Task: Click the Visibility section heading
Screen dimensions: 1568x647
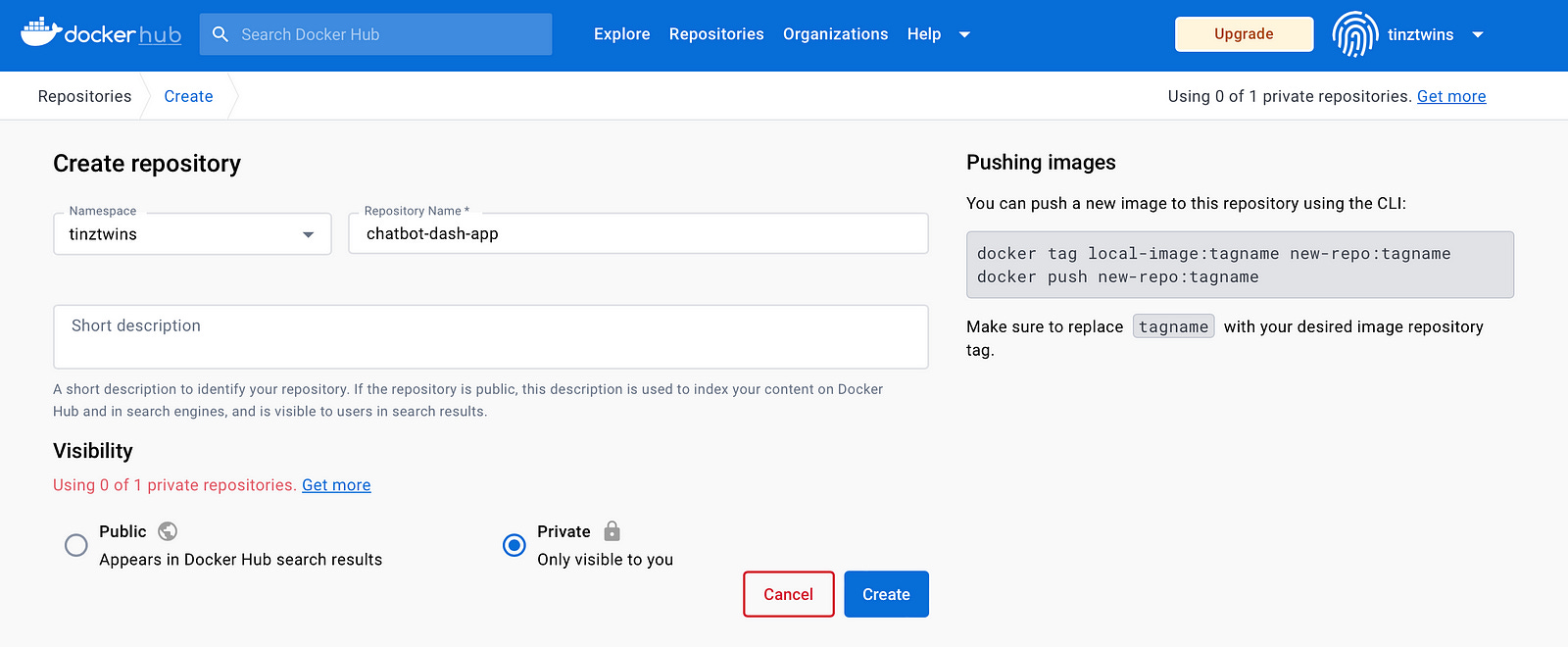Action: pos(93,451)
